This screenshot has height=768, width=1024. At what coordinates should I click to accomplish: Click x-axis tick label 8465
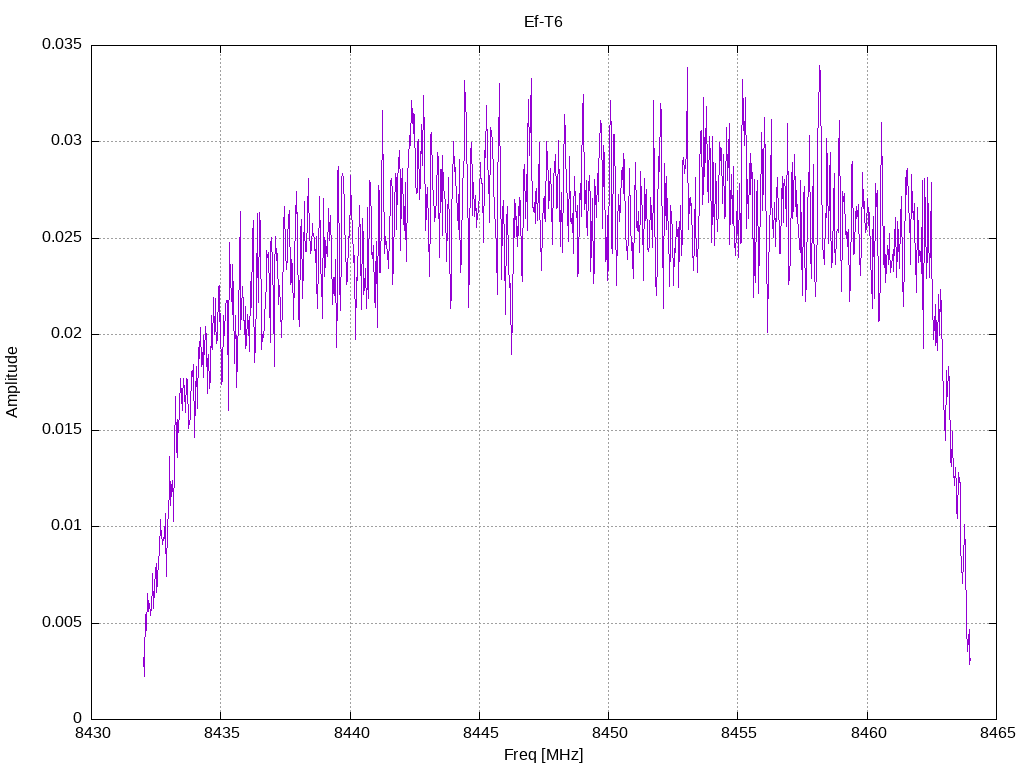click(x=998, y=733)
